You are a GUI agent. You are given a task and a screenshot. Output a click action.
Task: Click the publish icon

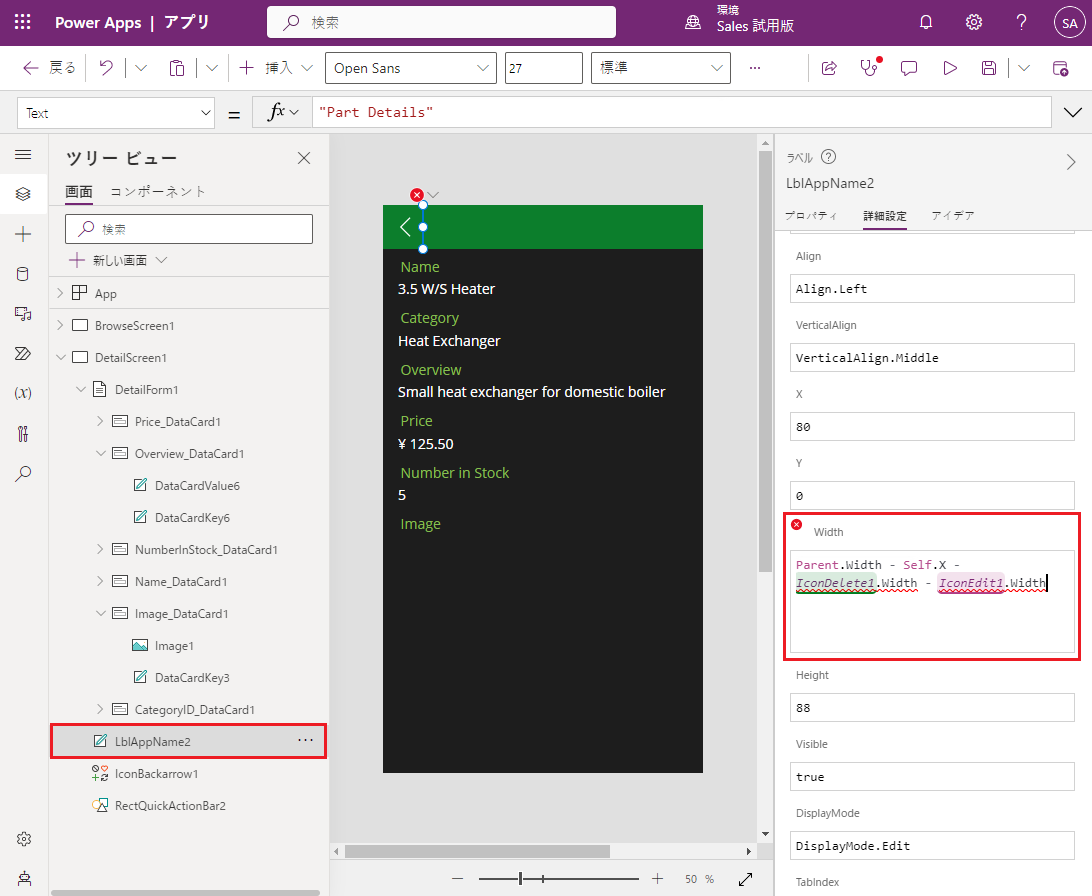tap(1060, 68)
